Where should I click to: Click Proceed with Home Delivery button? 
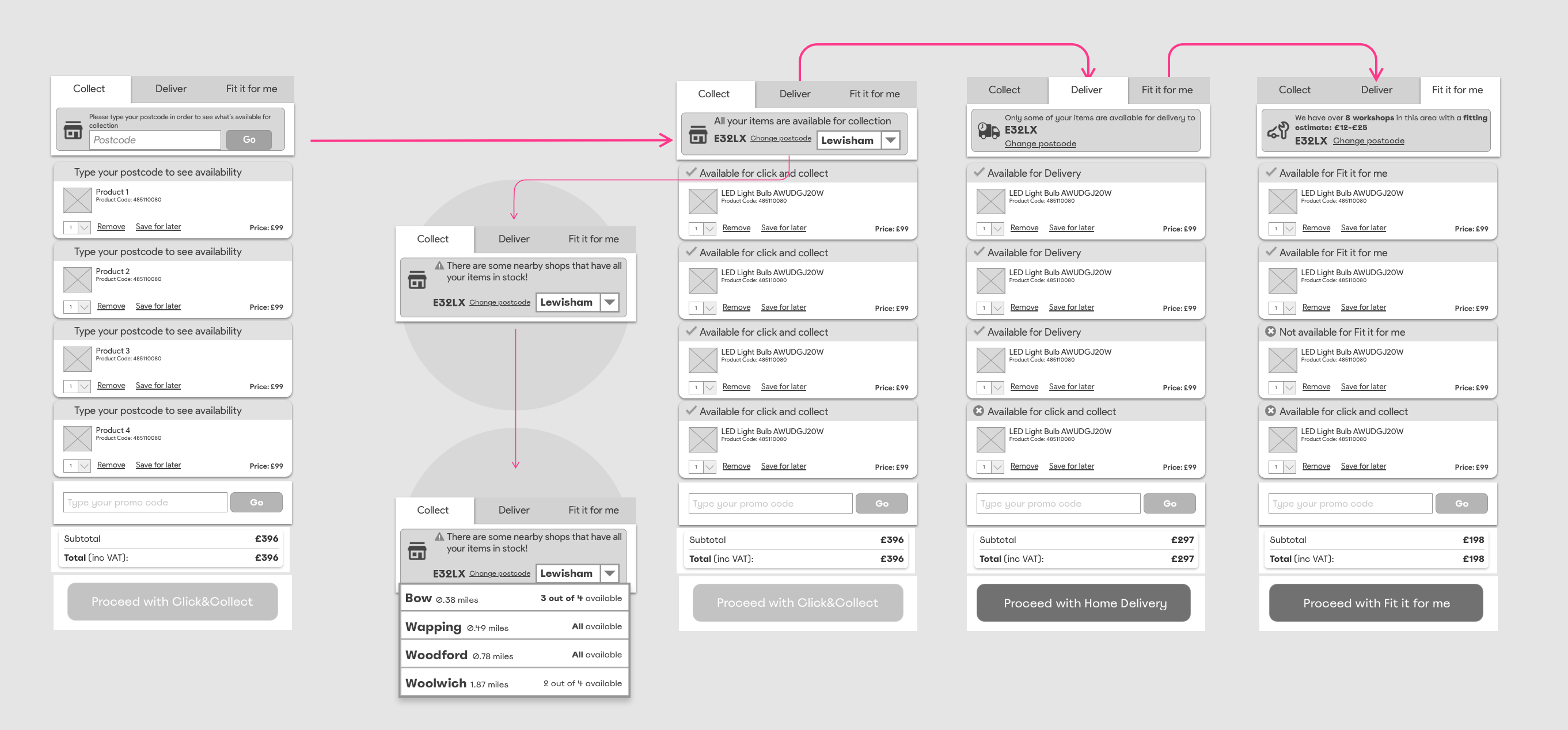coord(1084,603)
